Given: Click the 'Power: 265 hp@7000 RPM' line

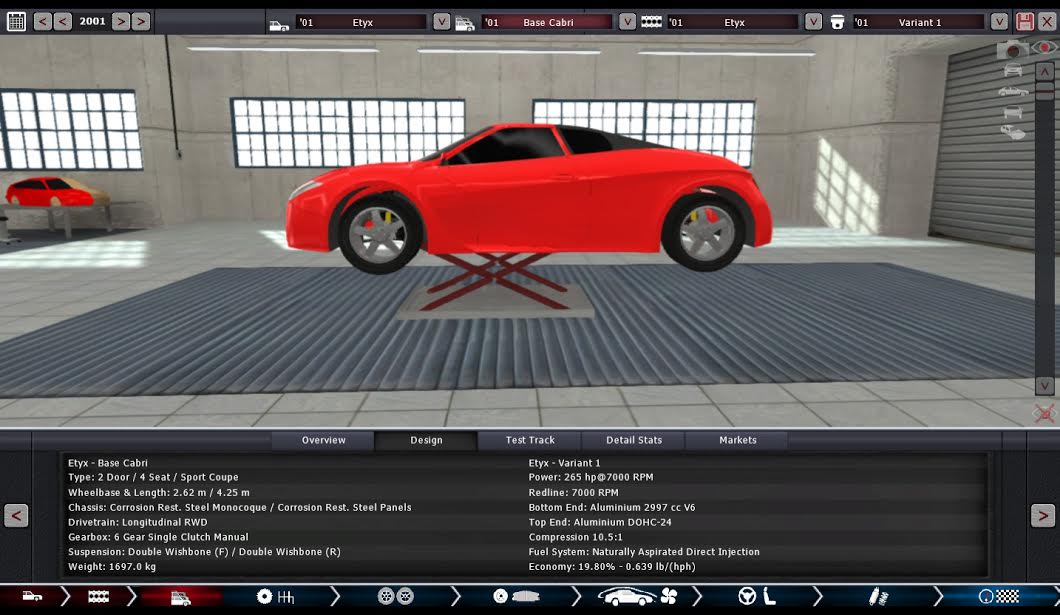Looking at the screenshot, I should pos(591,477).
